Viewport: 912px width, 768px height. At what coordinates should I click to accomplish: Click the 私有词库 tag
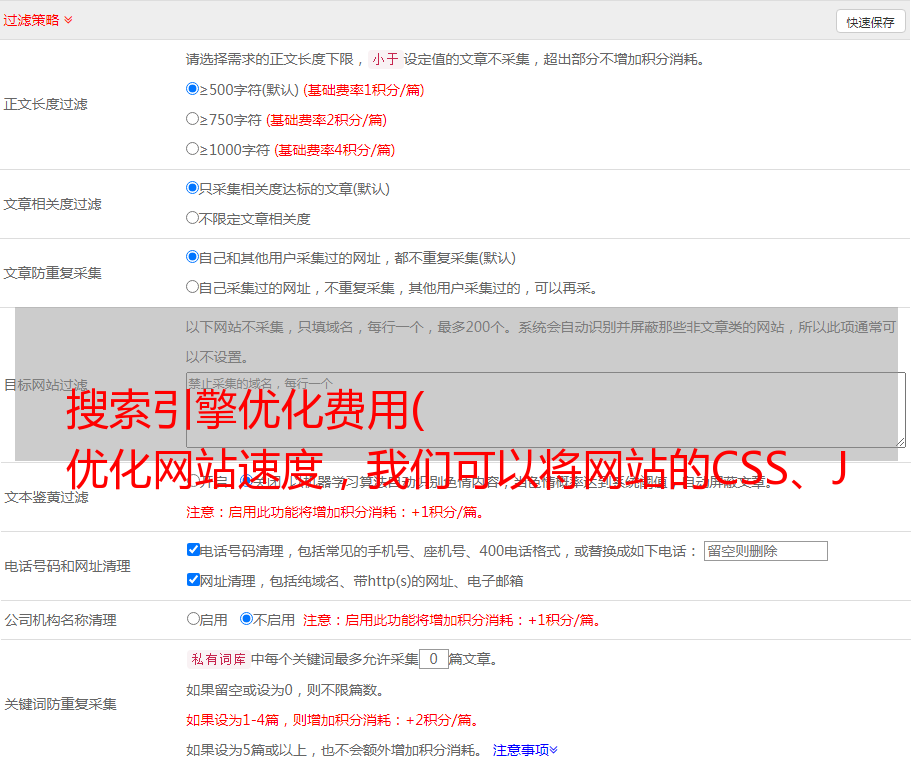[219, 659]
